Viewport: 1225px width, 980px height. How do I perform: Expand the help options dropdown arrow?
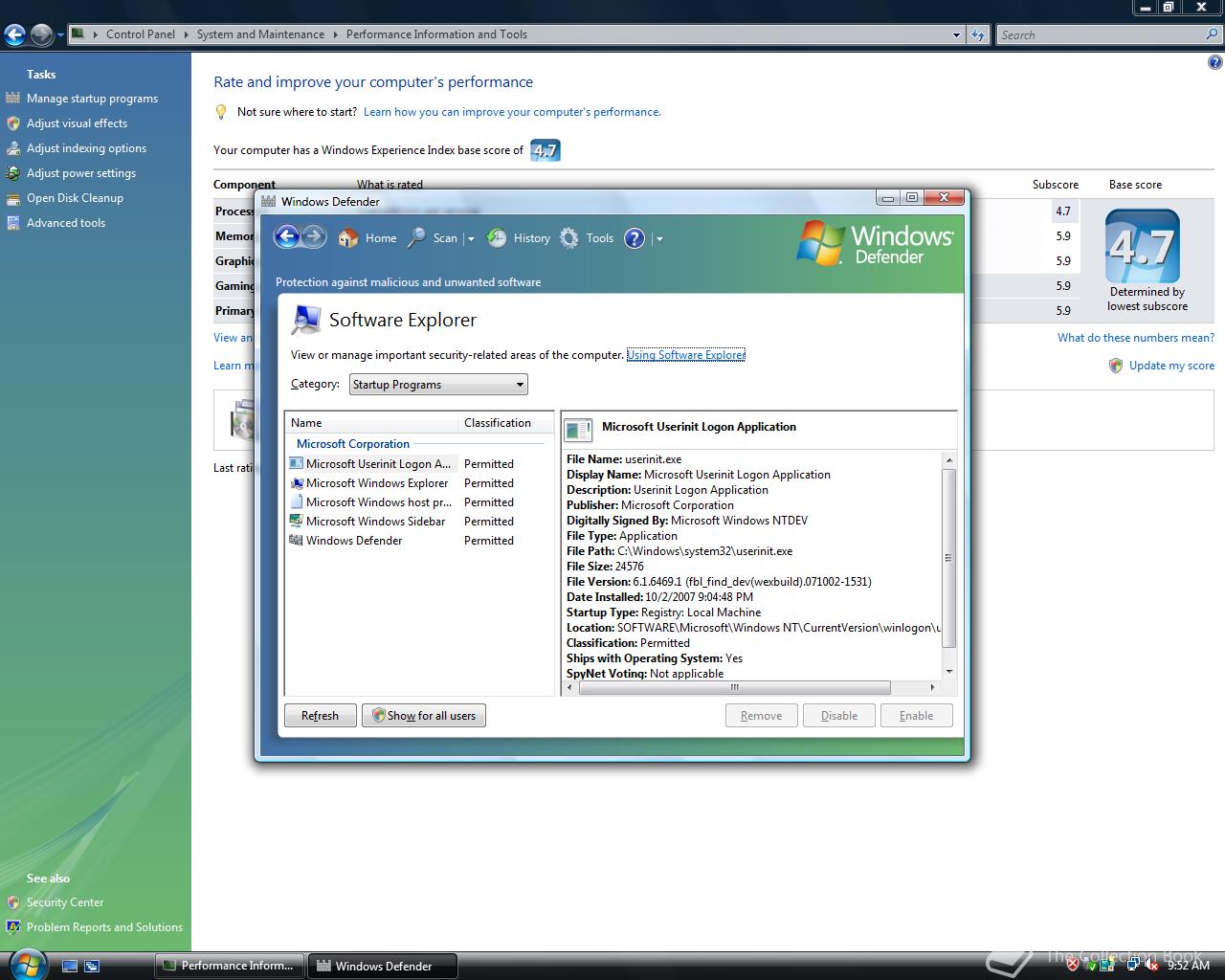click(x=659, y=239)
